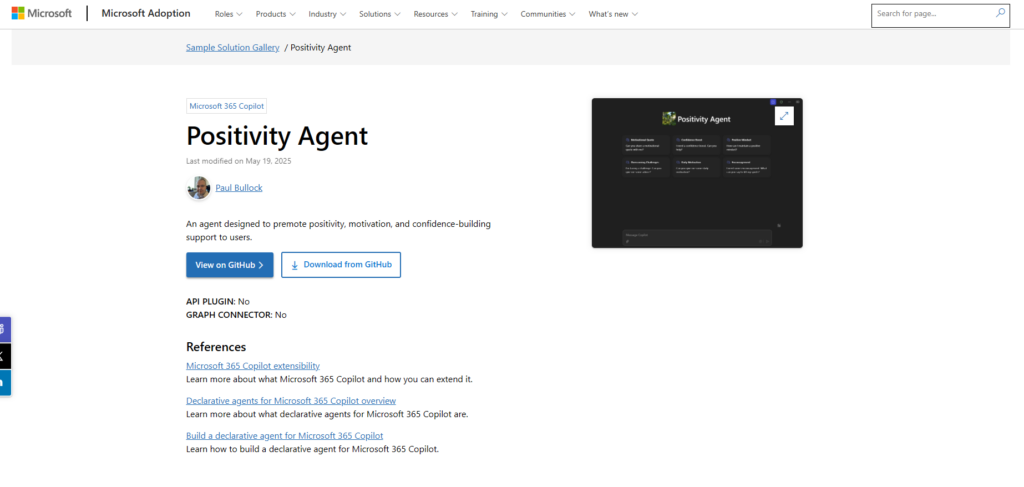
Task: Click the API PLUGIN: No text
Action: pos(217,302)
